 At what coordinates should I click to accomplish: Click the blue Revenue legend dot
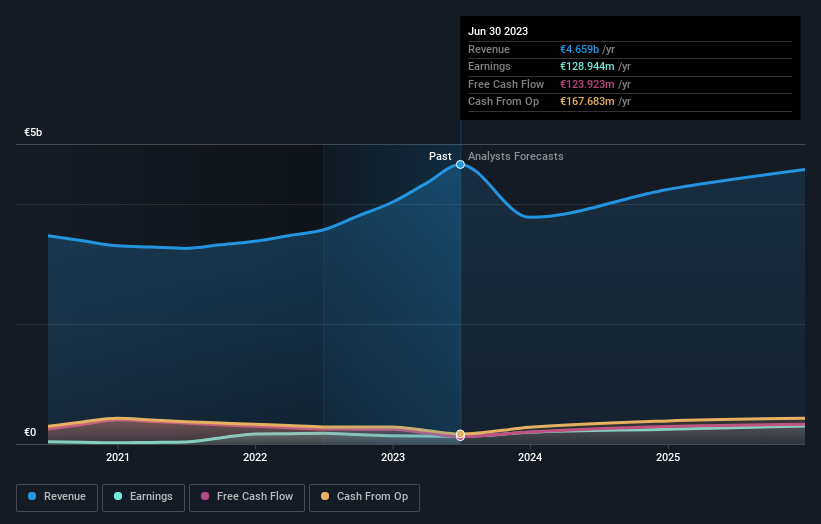click(x=32, y=496)
